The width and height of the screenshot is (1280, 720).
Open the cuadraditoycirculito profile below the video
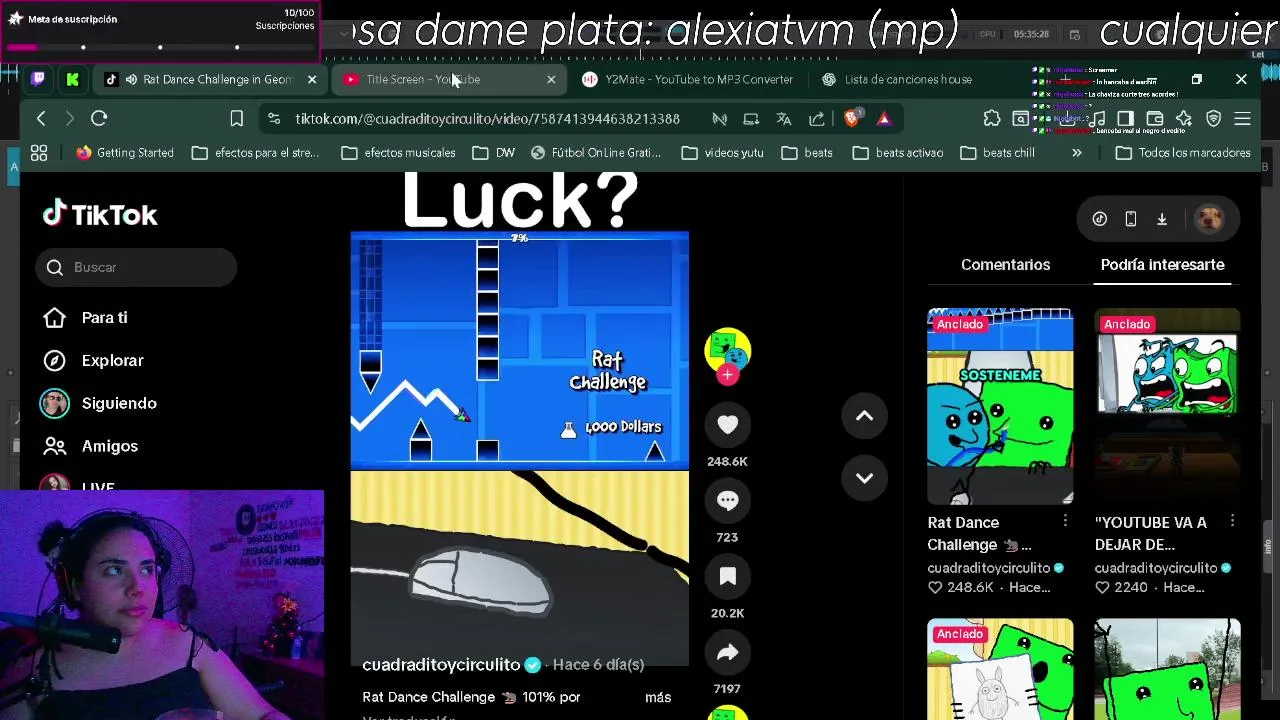coord(441,665)
